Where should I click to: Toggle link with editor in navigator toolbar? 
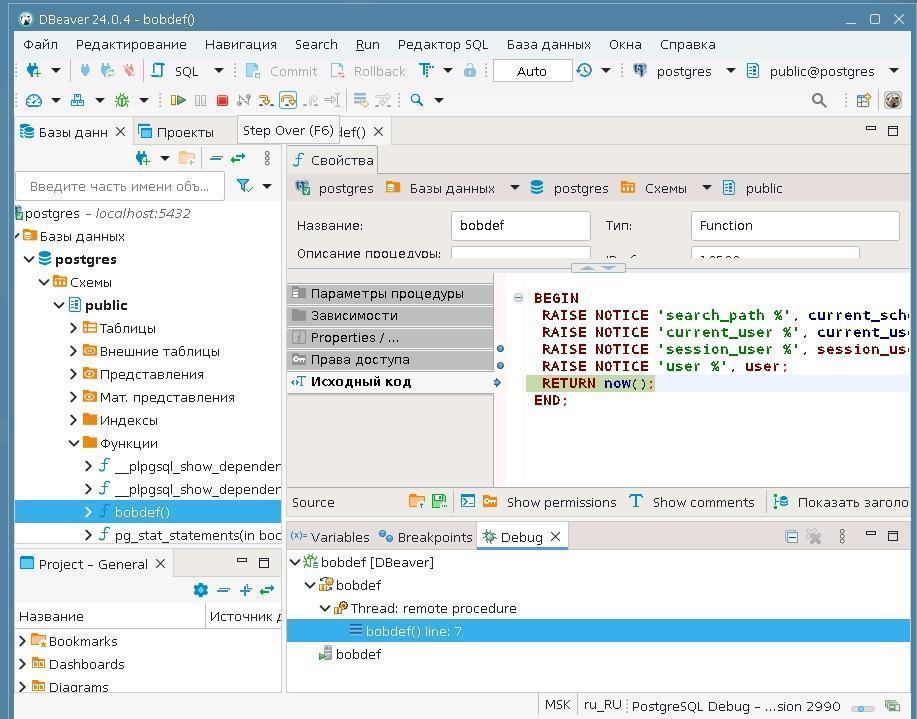(238, 158)
